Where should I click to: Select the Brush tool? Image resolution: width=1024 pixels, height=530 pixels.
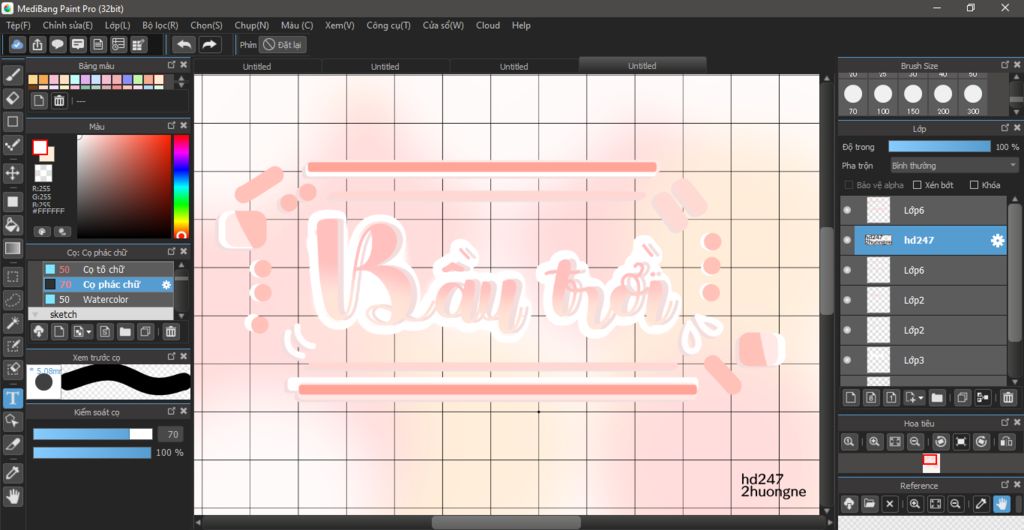point(13,74)
